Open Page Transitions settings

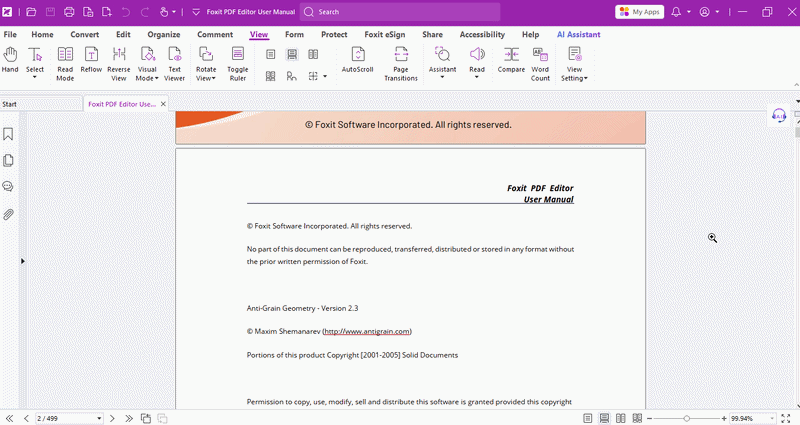pyautogui.click(x=401, y=64)
